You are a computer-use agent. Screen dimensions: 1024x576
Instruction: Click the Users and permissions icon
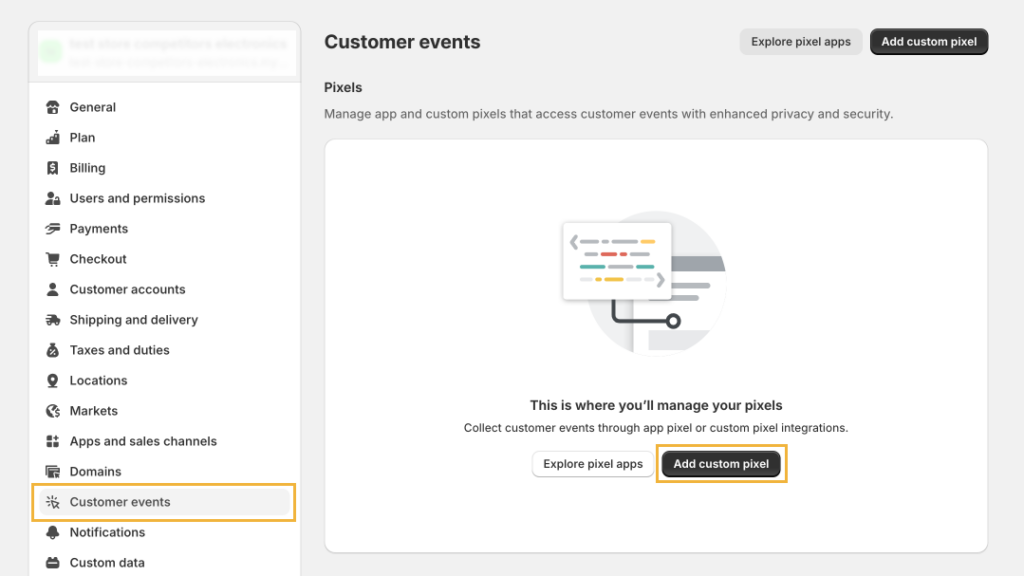coord(53,198)
